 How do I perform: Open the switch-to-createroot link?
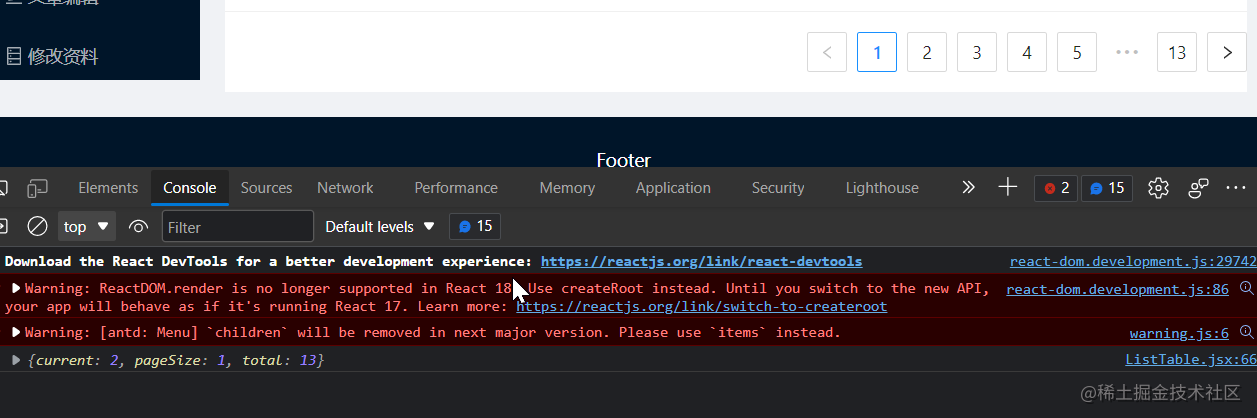pyautogui.click(x=701, y=307)
